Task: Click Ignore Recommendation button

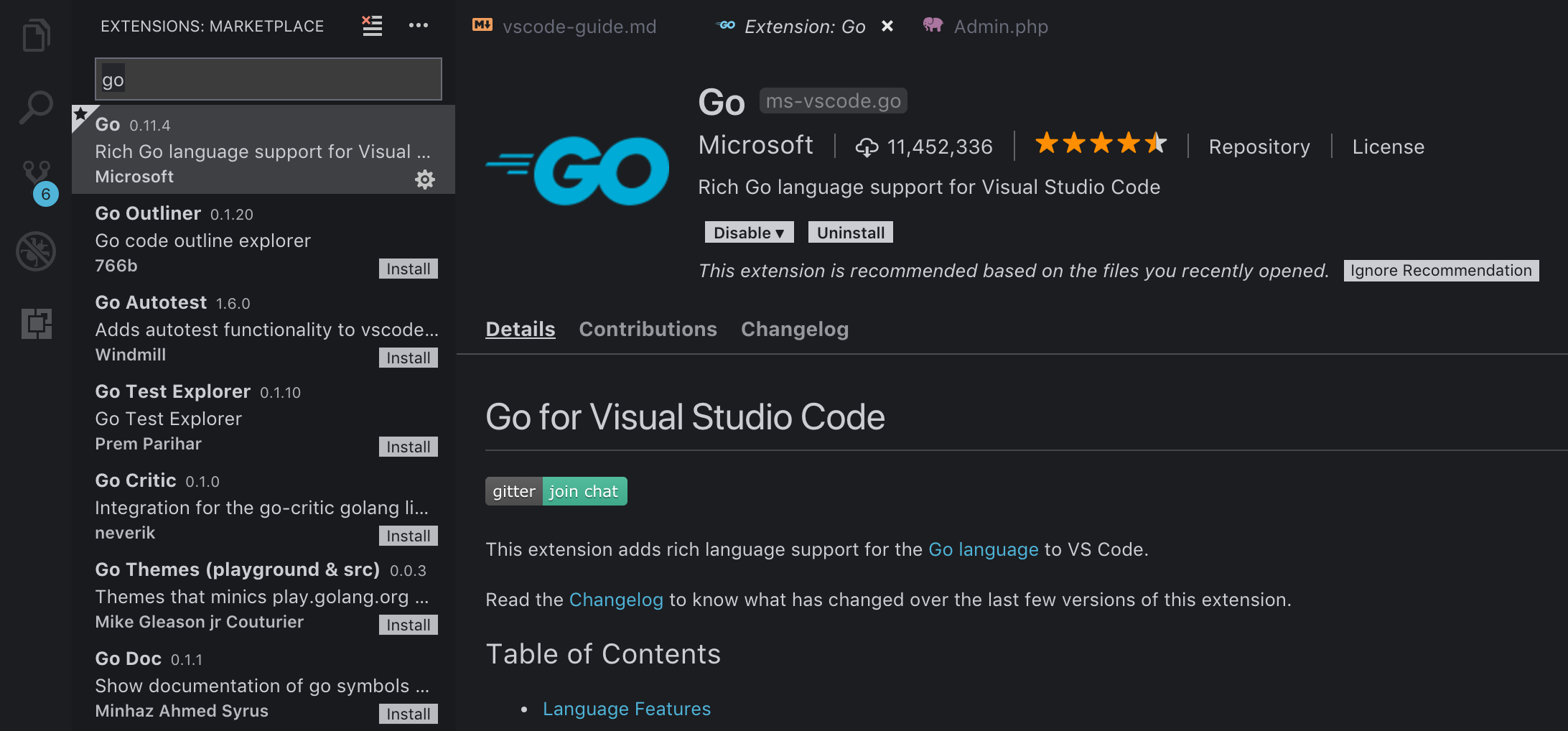Action: pos(1441,271)
